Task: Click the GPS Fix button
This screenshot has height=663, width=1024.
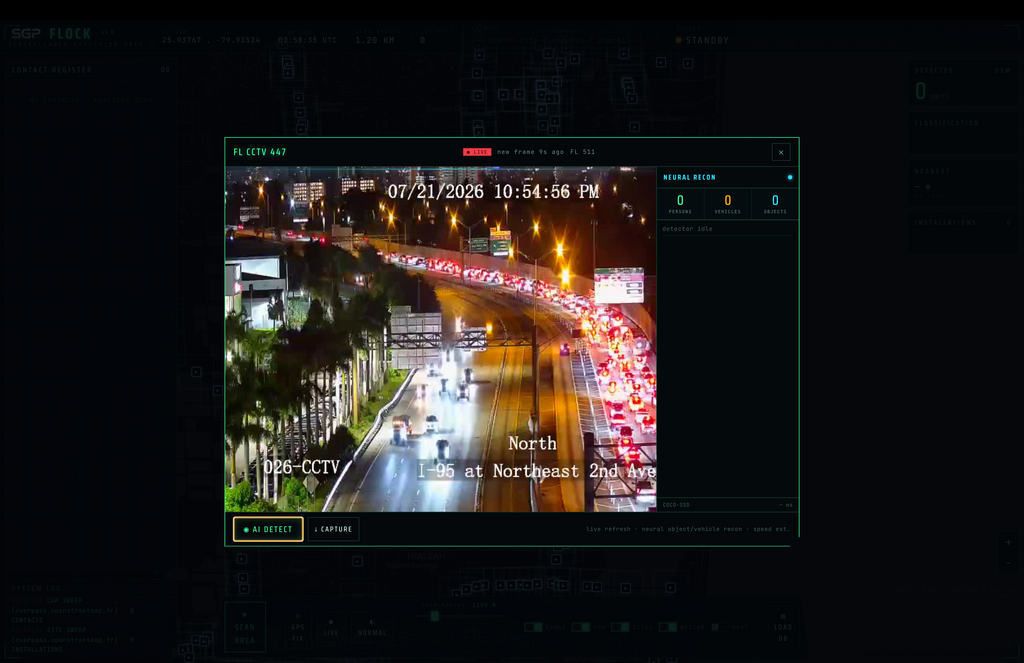Action: pos(298,627)
